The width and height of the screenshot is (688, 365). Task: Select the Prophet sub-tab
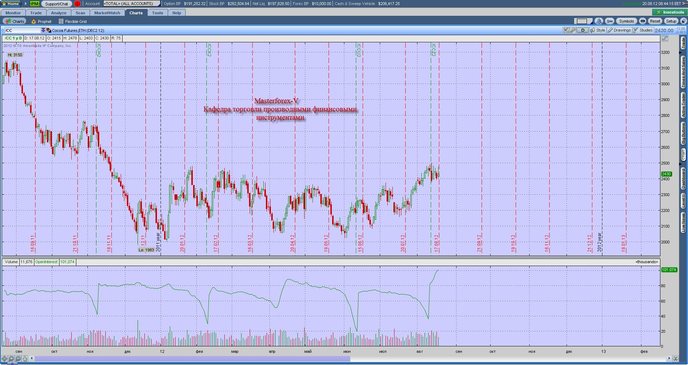pyautogui.click(x=41, y=21)
